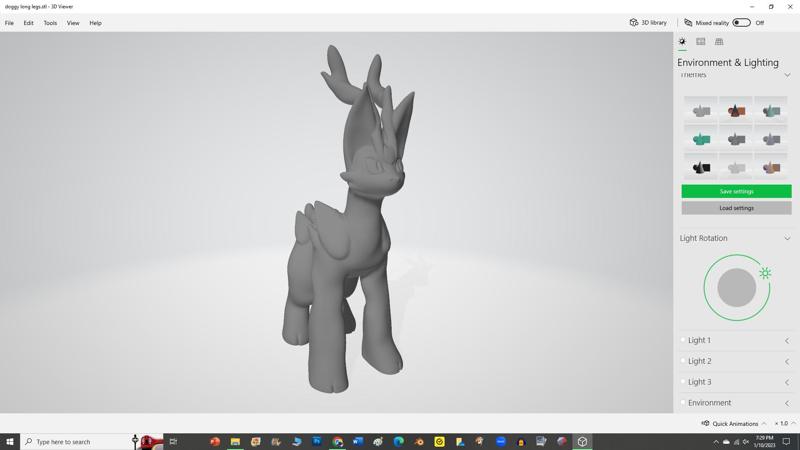Toggle the Environment checkbox

683,403
